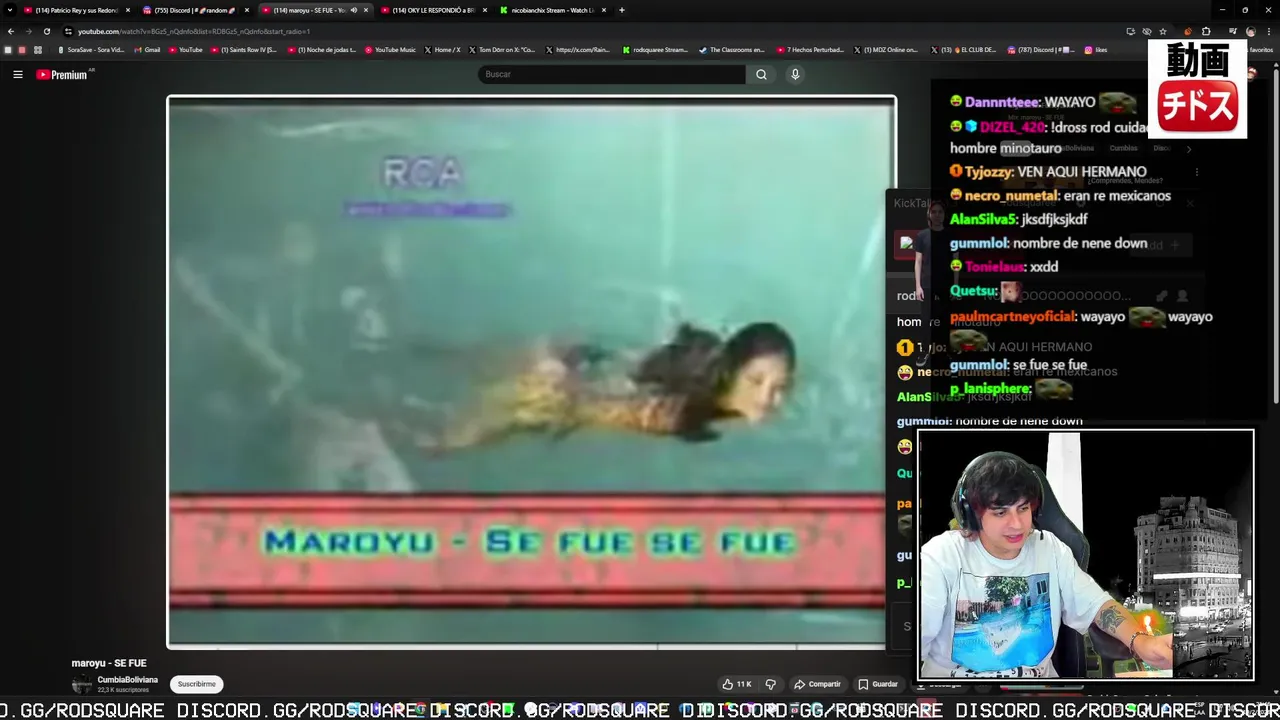Screen dimensions: 1280x720
Task: Go to the YouTube Premium home logo
Action: [64, 74]
